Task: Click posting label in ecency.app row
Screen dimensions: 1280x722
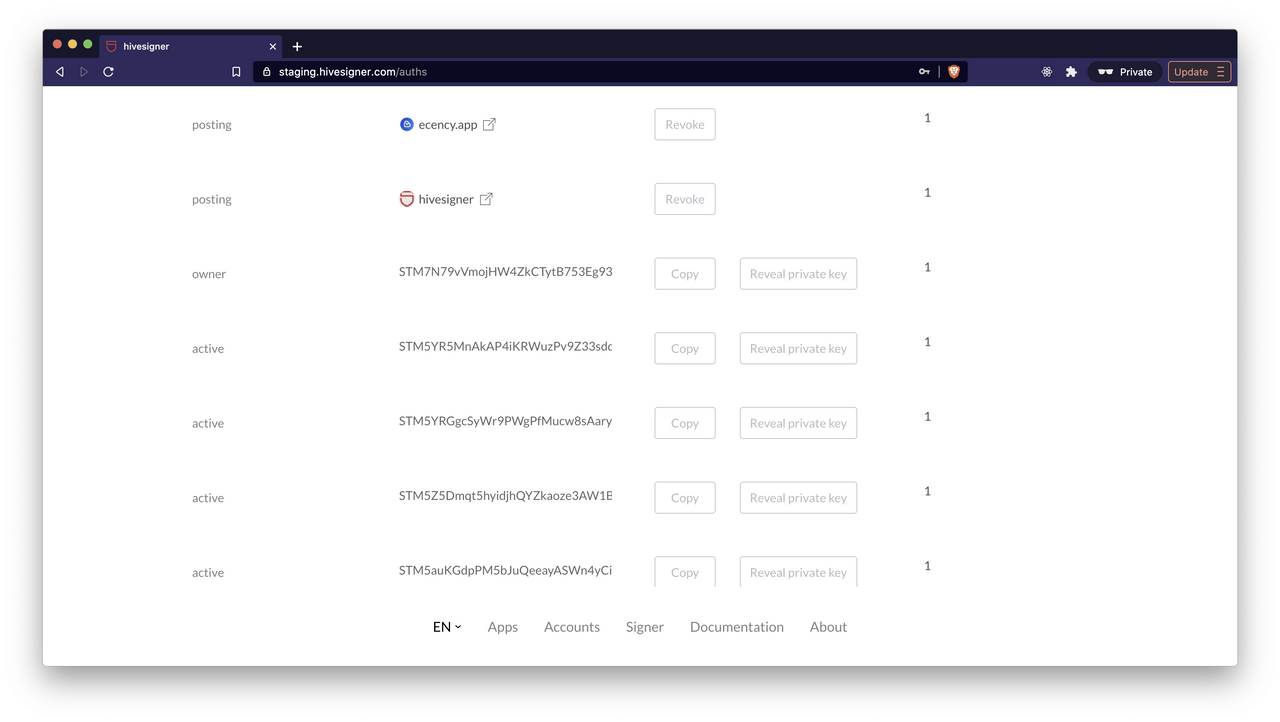Action: point(212,125)
